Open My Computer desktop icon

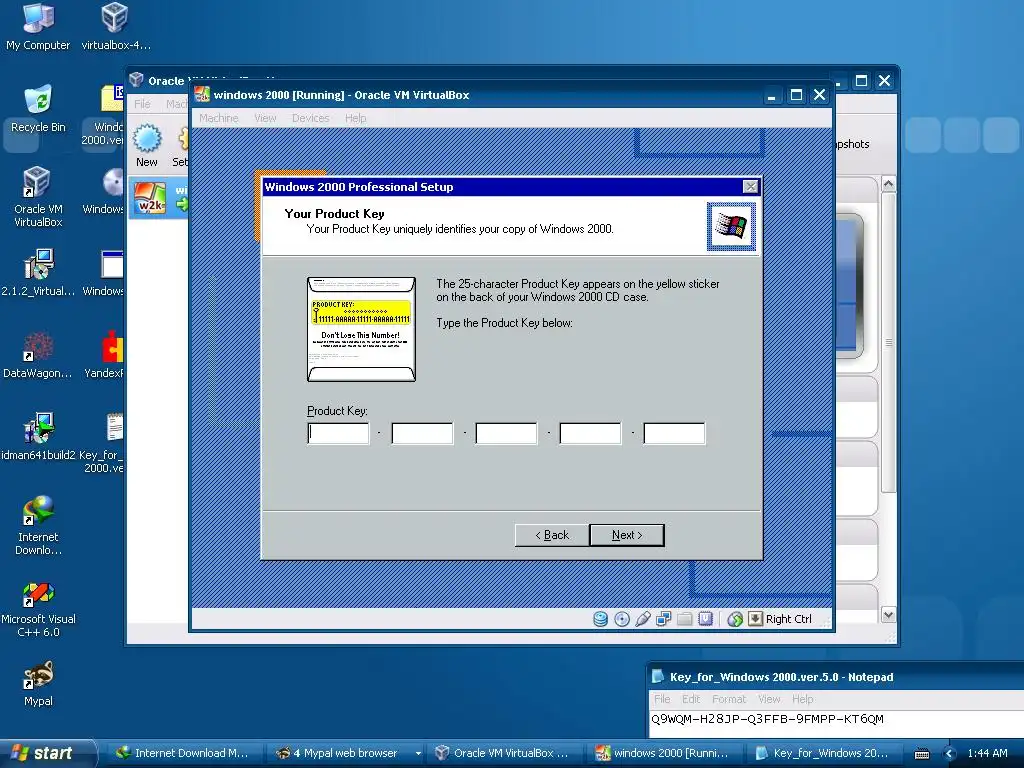pos(38,27)
